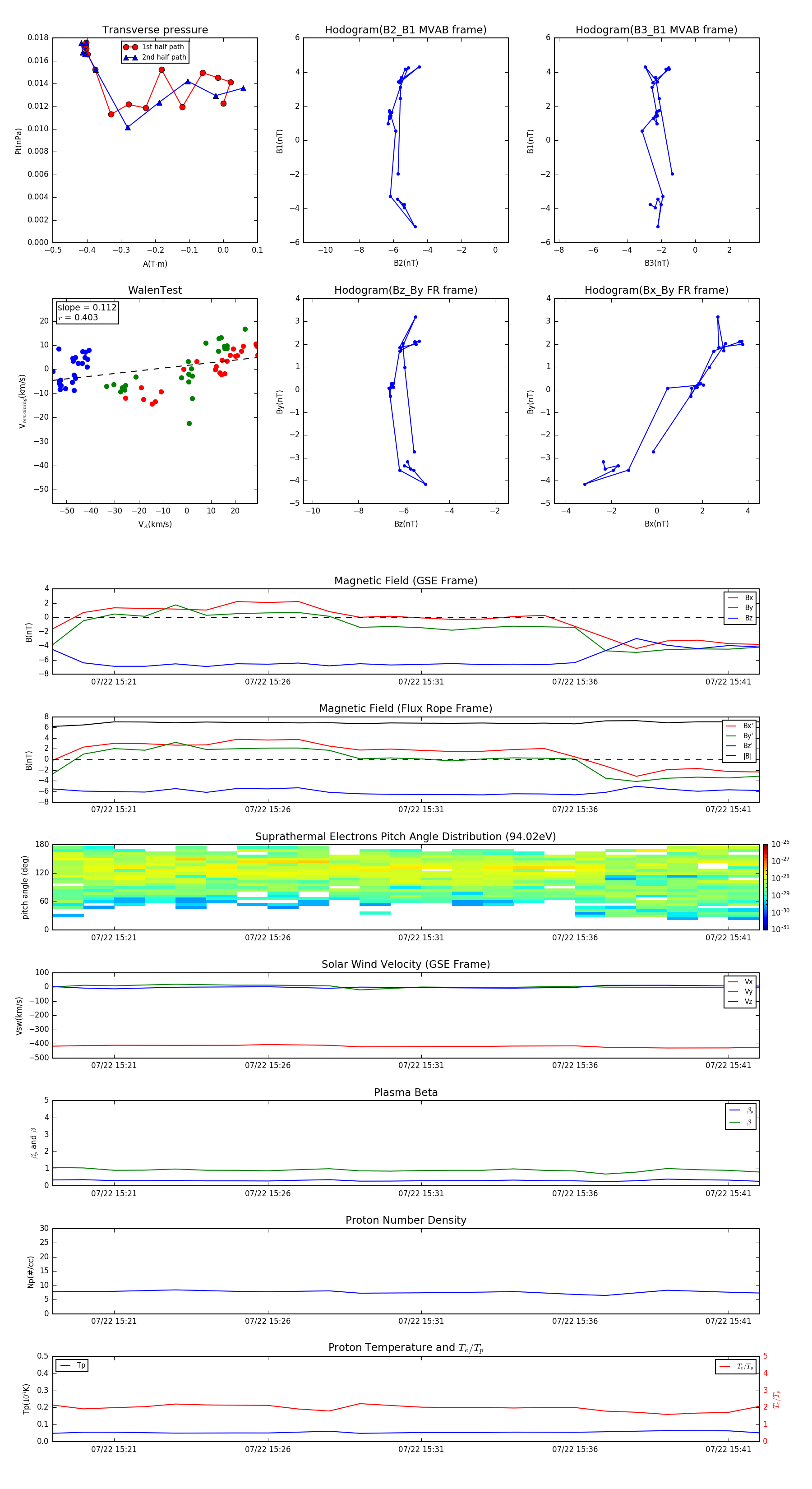Click the 'Hodogram(Bx_By FR frame)' title
Screen dimensions: 812x1489
pos(656,290)
